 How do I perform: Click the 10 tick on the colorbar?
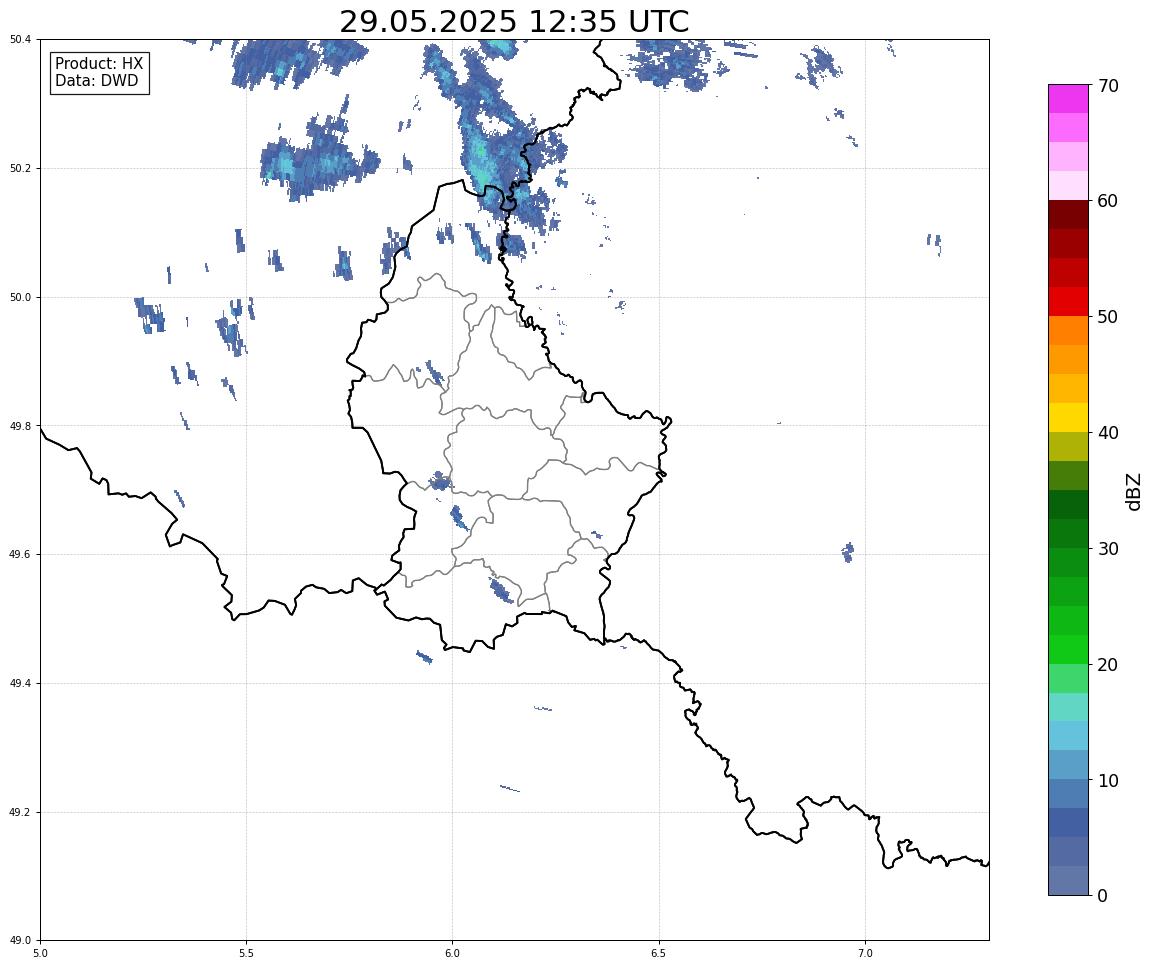coord(1108,780)
